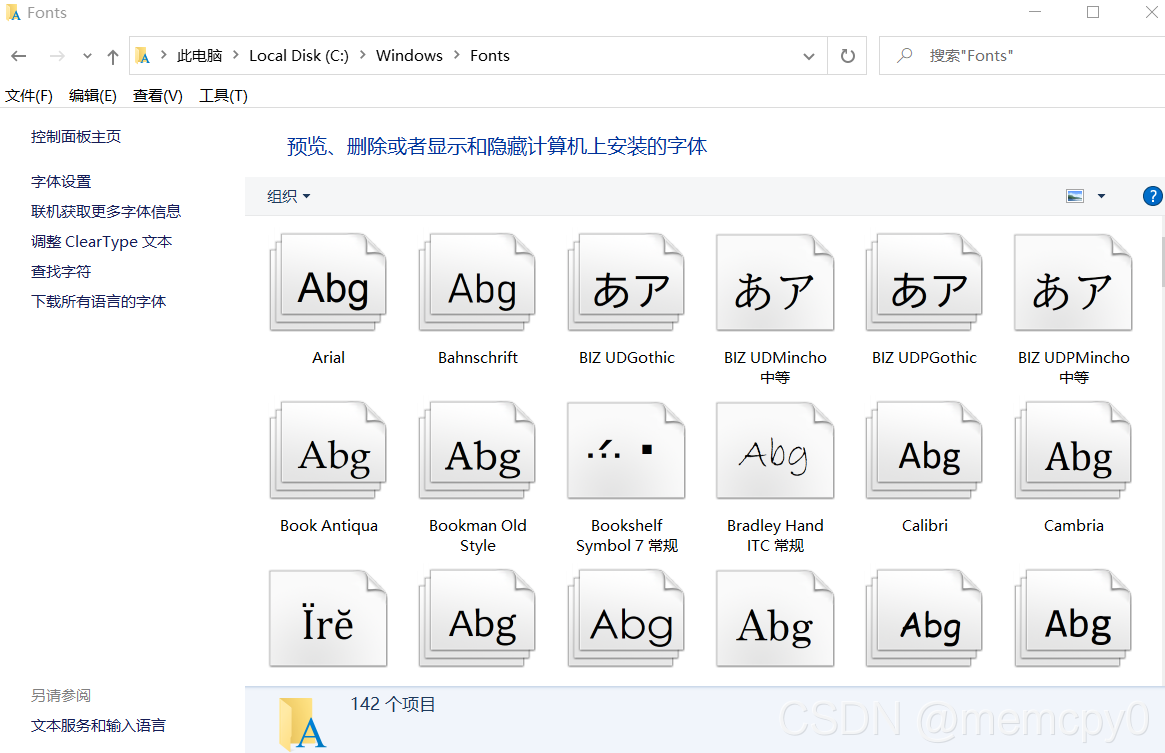Open the Calibri font icon
1165x753 pixels.
point(924,450)
